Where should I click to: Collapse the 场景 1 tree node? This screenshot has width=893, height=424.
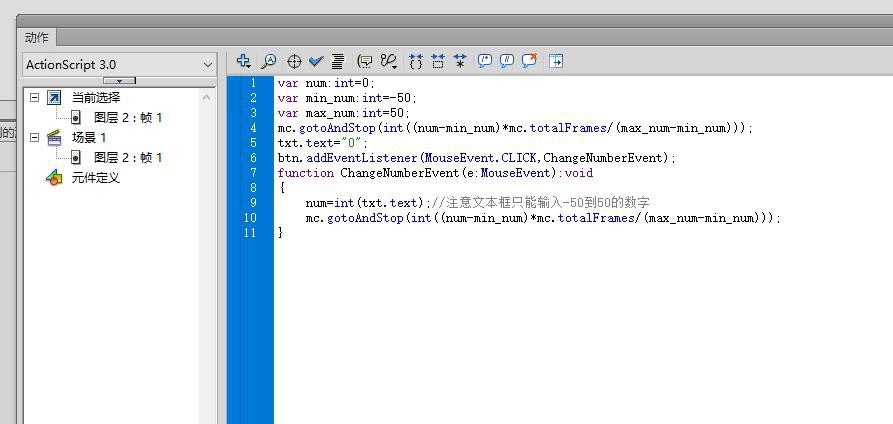(x=34, y=137)
